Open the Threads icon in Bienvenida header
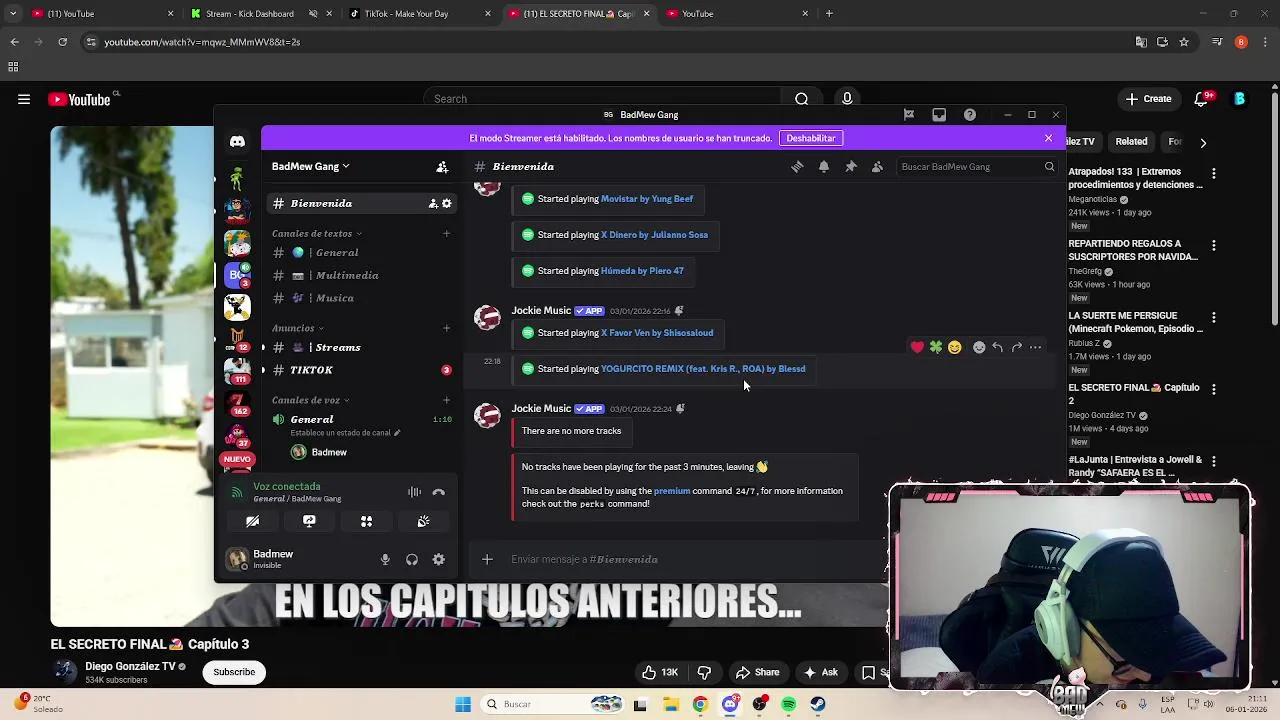 (797, 167)
